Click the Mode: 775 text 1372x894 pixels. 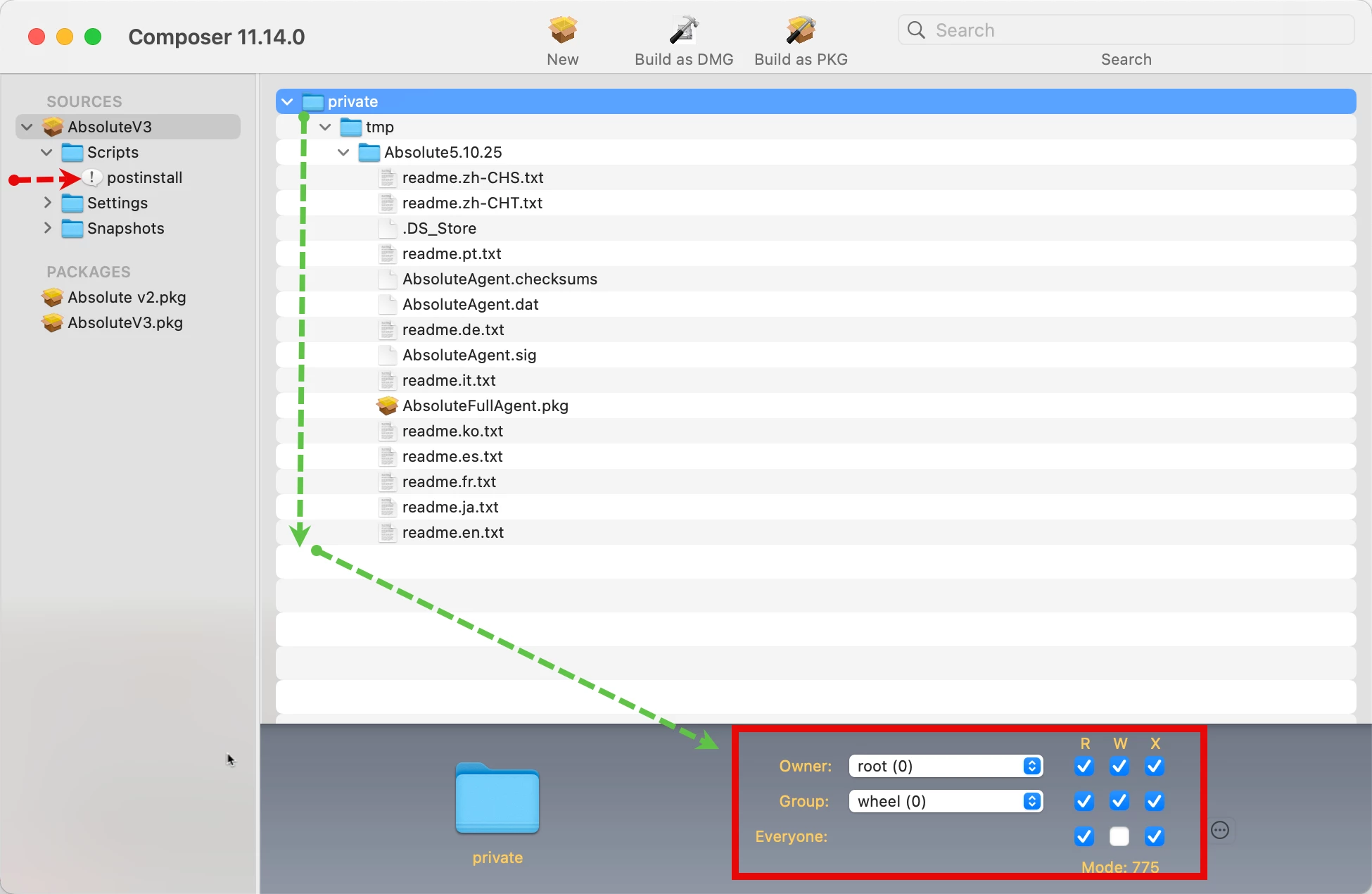(1120, 867)
